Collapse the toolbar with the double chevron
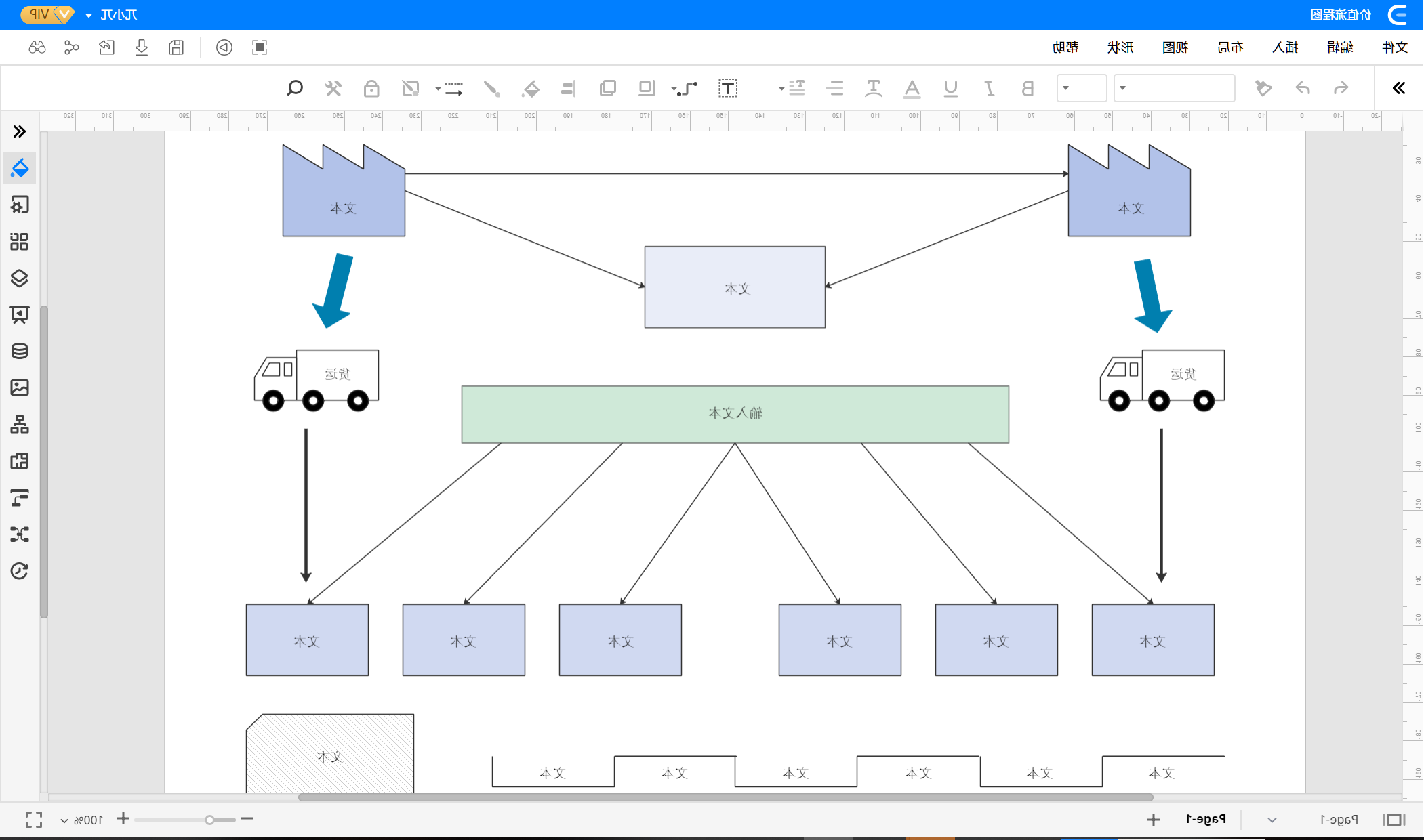The height and width of the screenshot is (840, 1424). click(1399, 88)
